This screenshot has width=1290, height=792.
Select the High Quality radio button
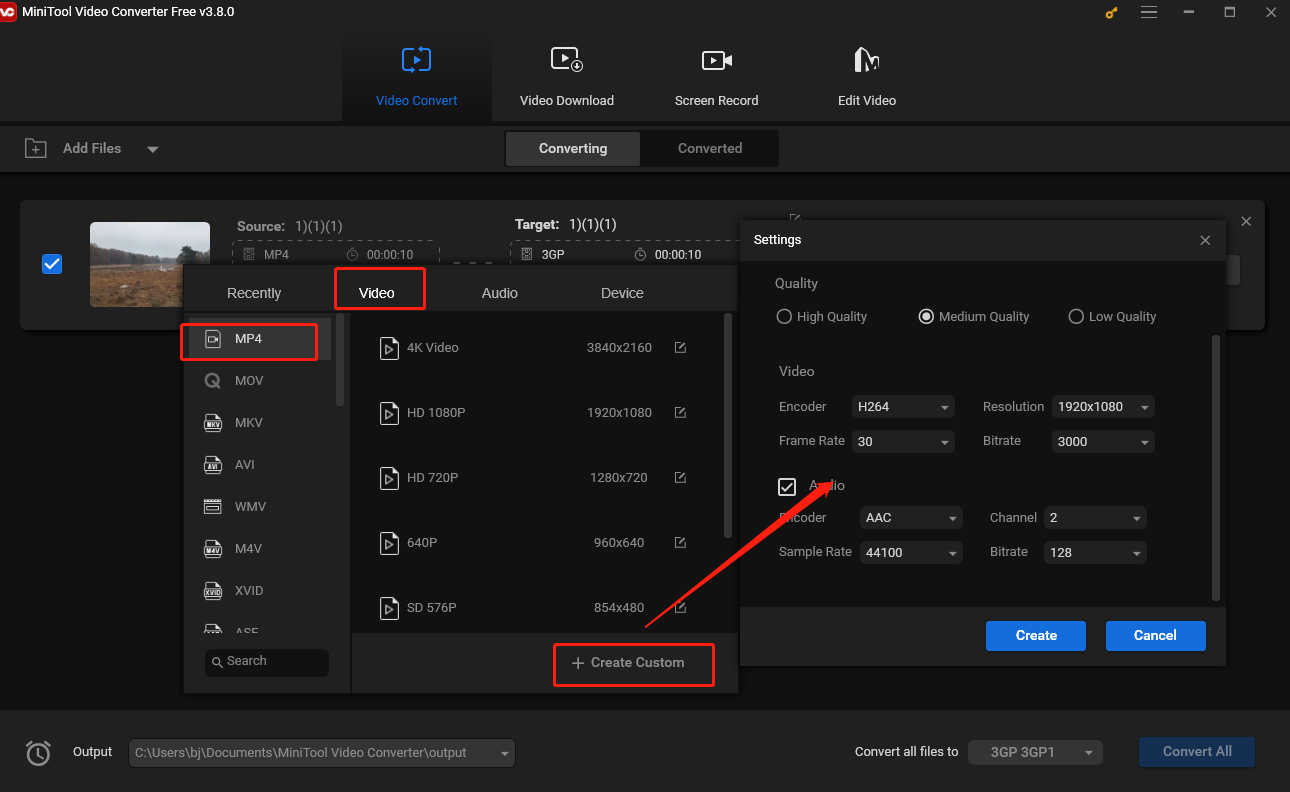(x=784, y=316)
